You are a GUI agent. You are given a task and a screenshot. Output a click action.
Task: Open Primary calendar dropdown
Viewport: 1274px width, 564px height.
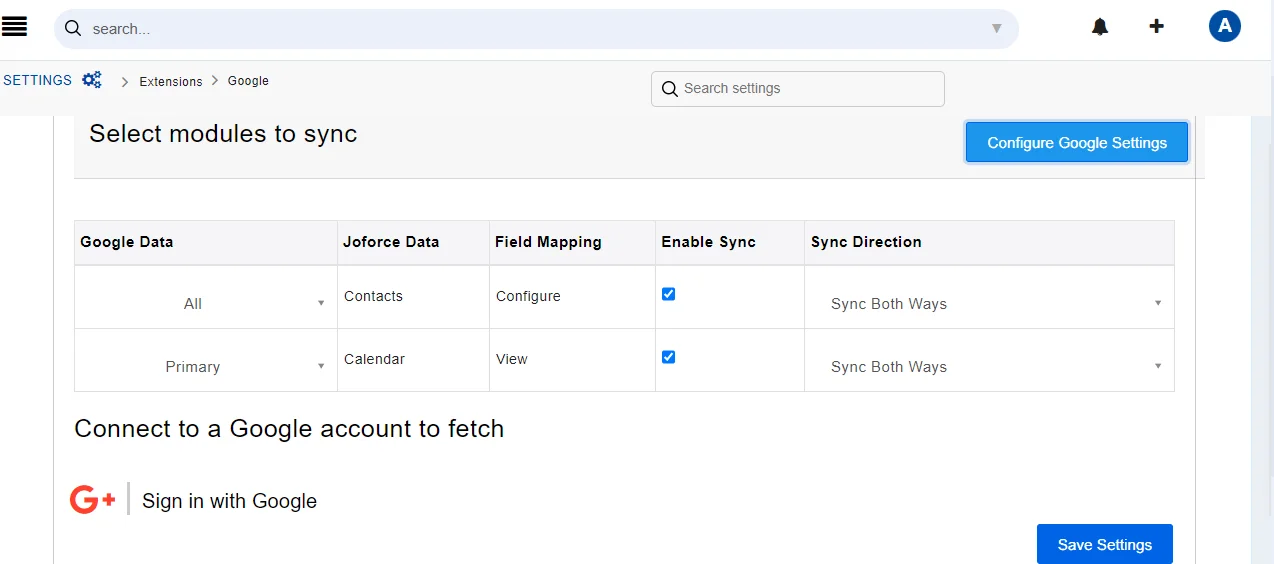[205, 366]
